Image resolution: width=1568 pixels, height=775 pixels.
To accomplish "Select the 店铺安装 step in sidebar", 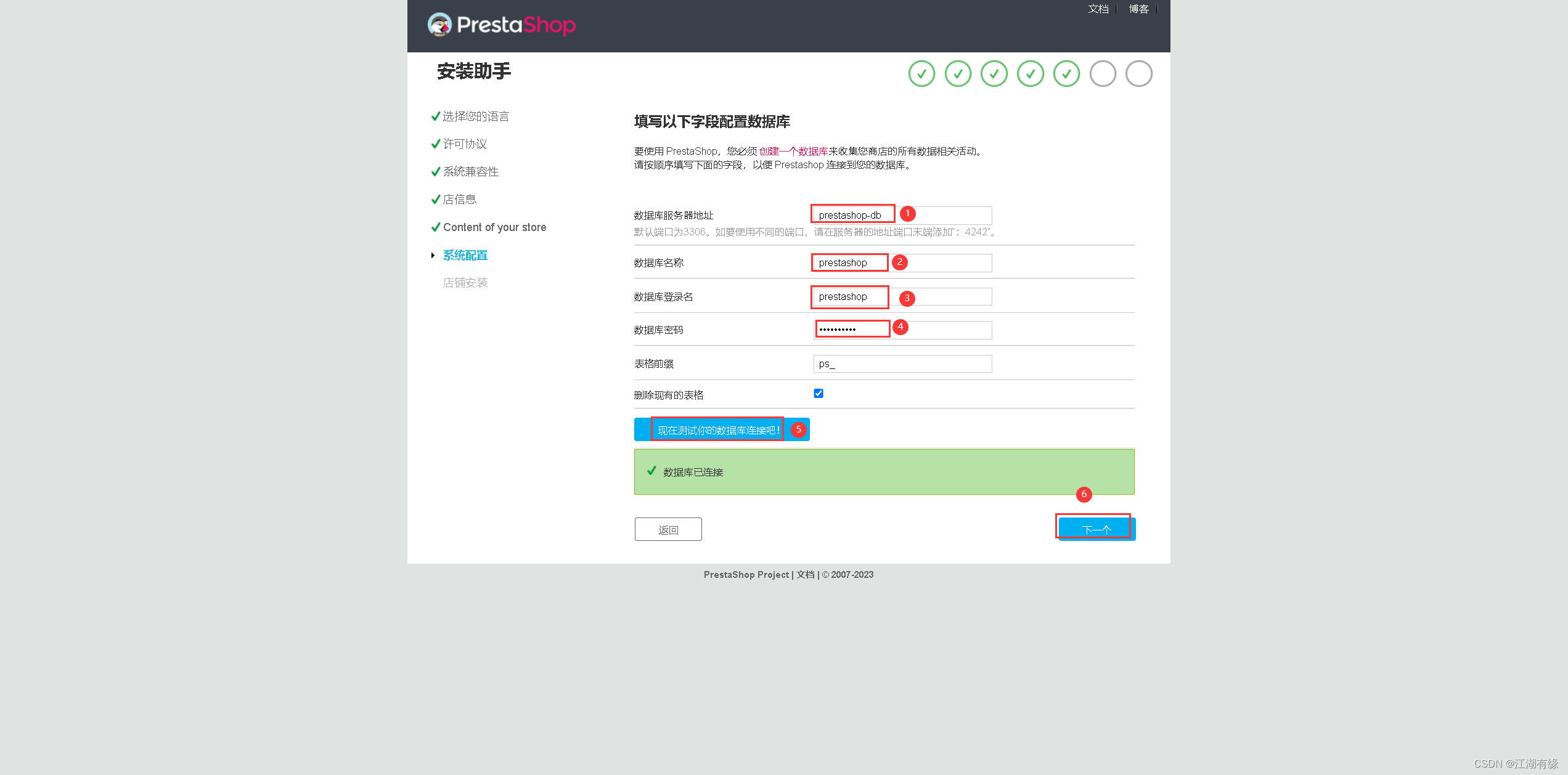I will [x=465, y=283].
